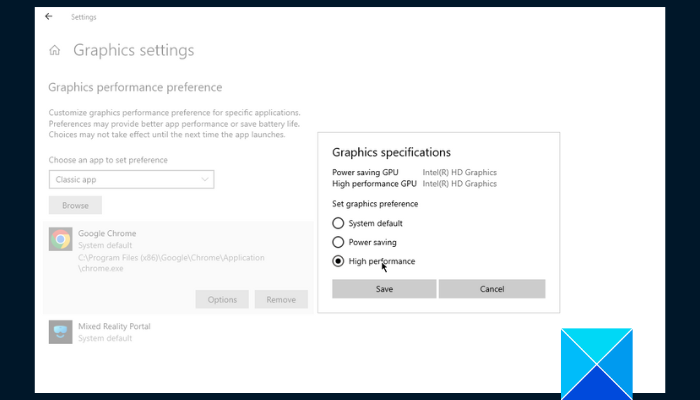This screenshot has width=700, height=400.
Task: Open the Classic app dropdown
Action: pos(131,180)
